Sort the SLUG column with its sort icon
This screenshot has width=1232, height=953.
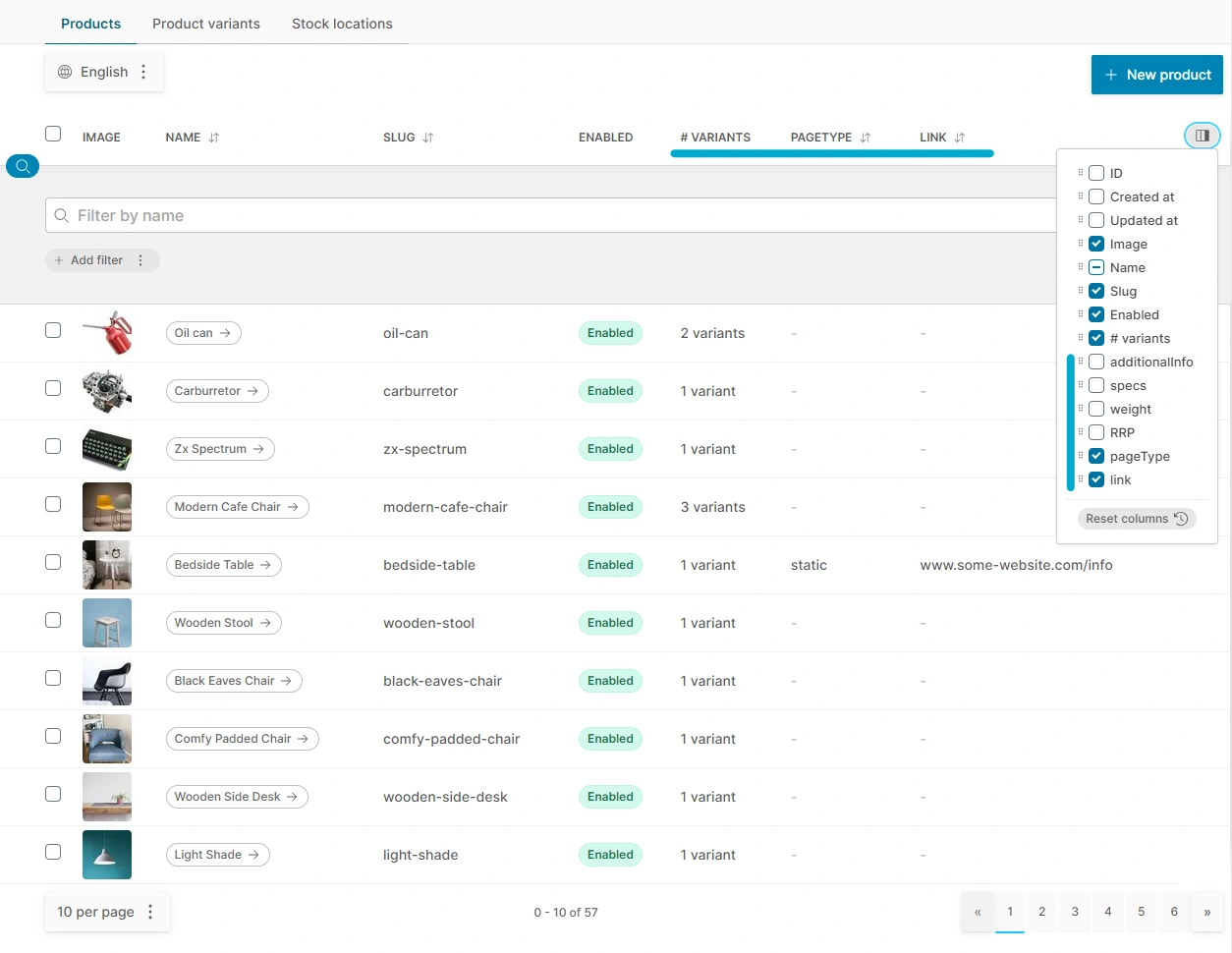coord(428,138)
